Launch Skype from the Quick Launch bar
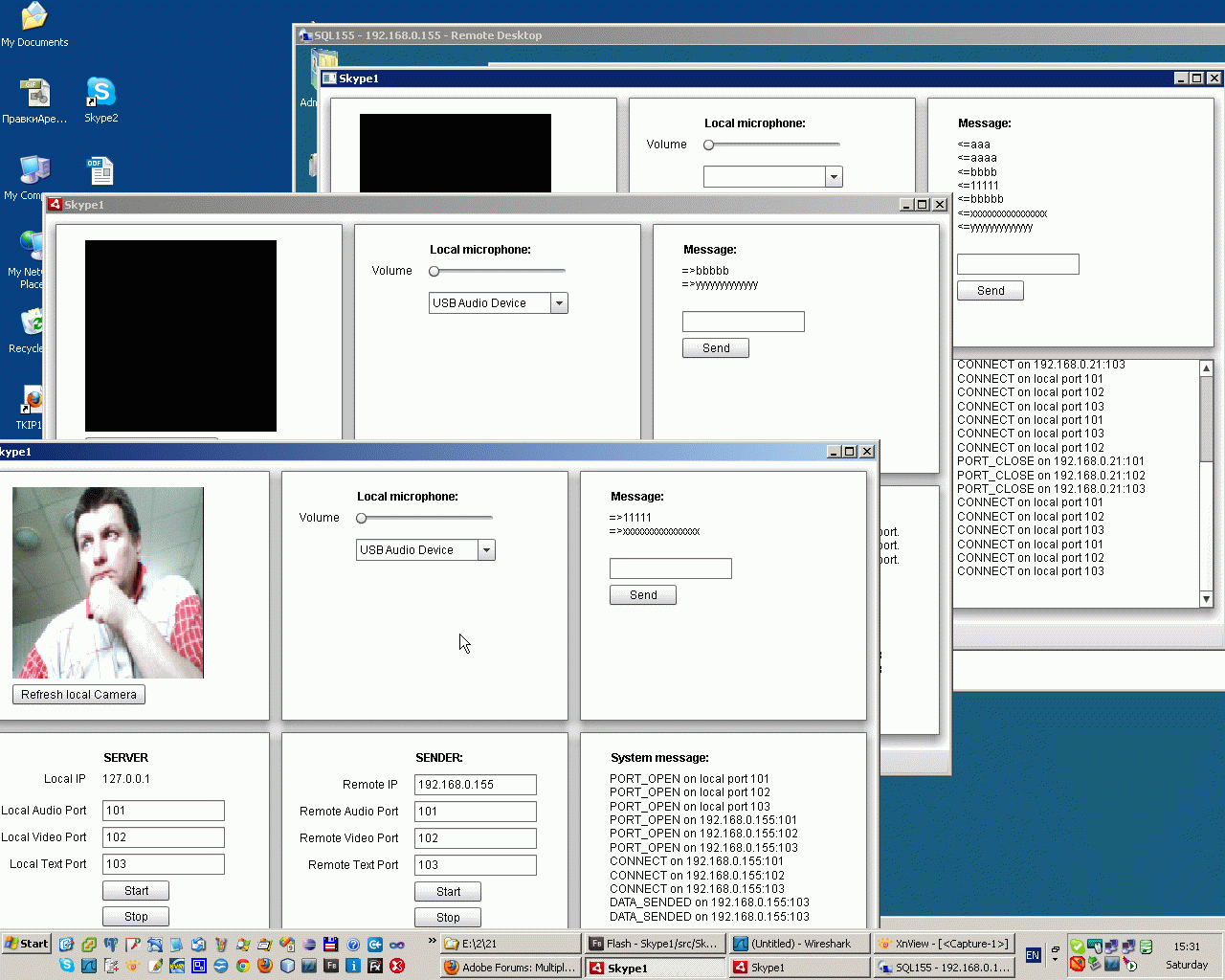1225x980 pixels. click(66, 967)
